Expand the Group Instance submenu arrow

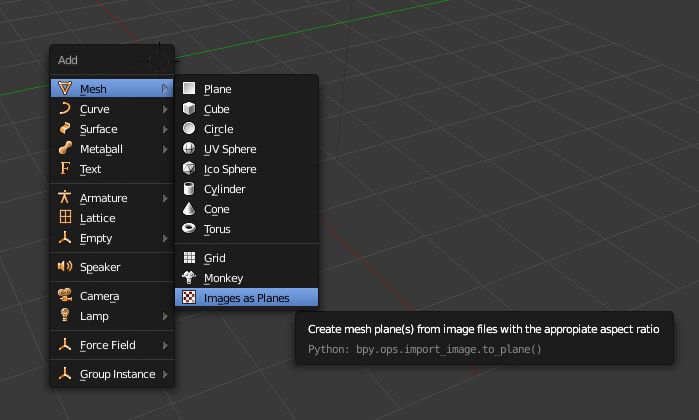[164, 374]
